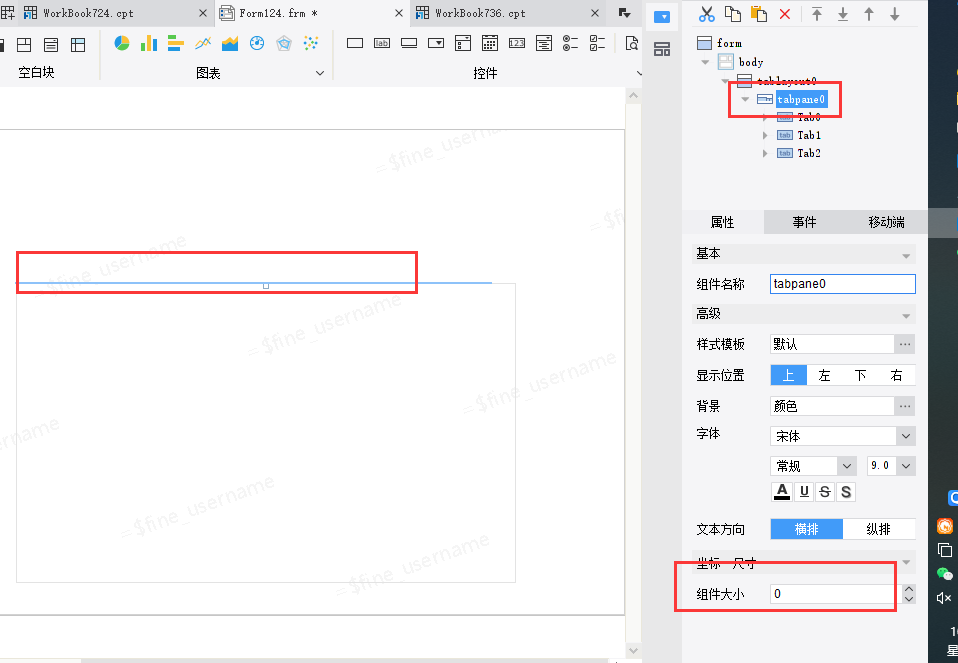Viewport: 958px width, 663px height.
Task: Insert a line chart
Action: pos(203,43)
